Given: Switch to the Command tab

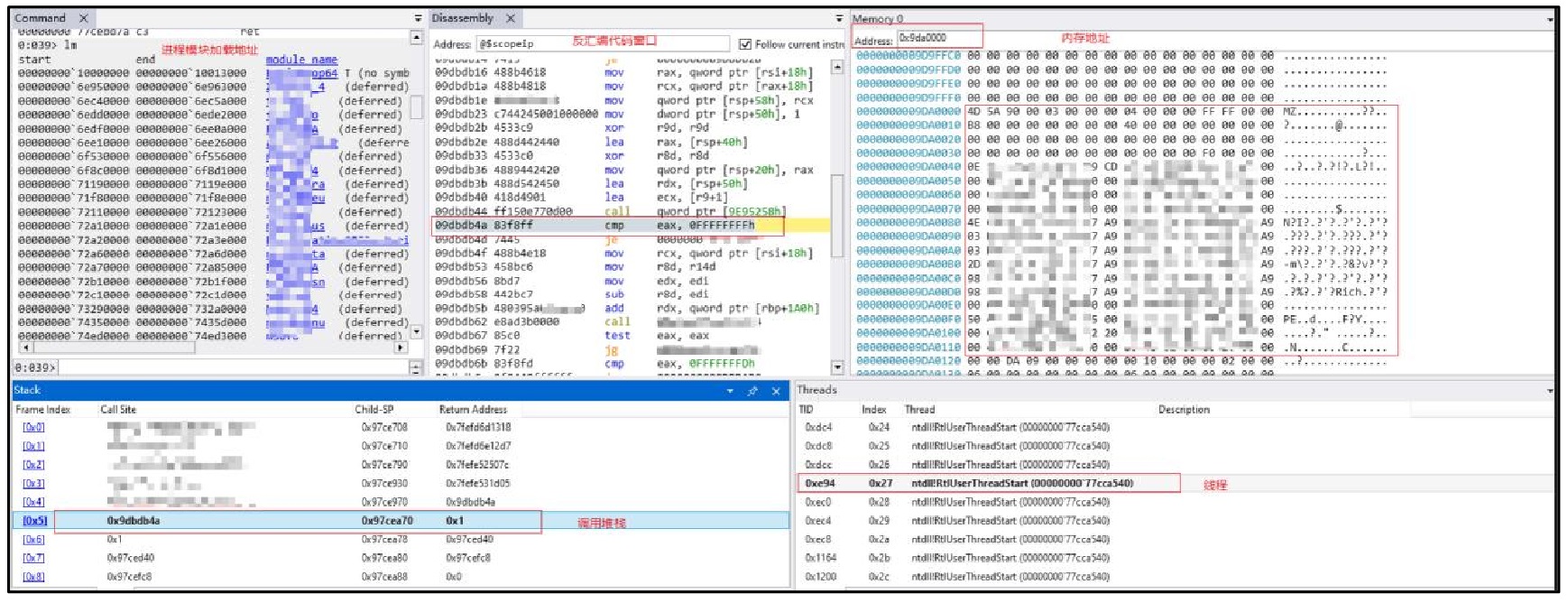Looking at the screenshot, I should (41, 18).
